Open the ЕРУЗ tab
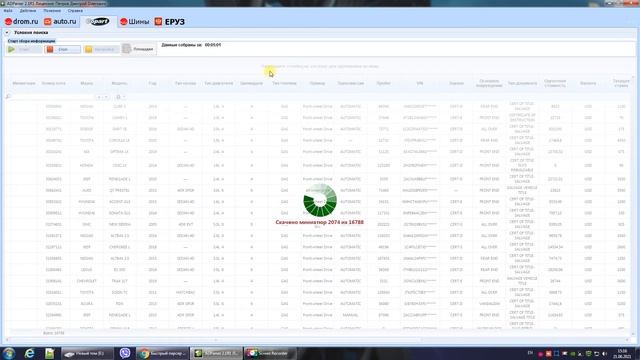The image size is (640, 360). pyautogui.click(x=170, y=22)
